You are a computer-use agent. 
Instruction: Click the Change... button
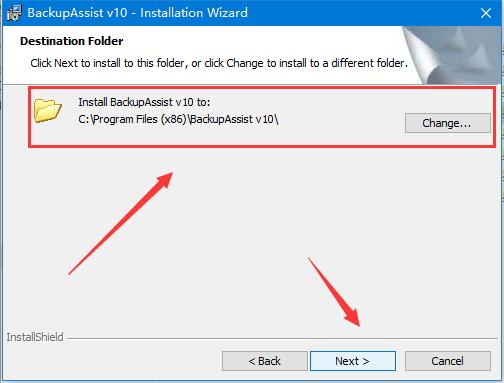(x=448, y=123)
